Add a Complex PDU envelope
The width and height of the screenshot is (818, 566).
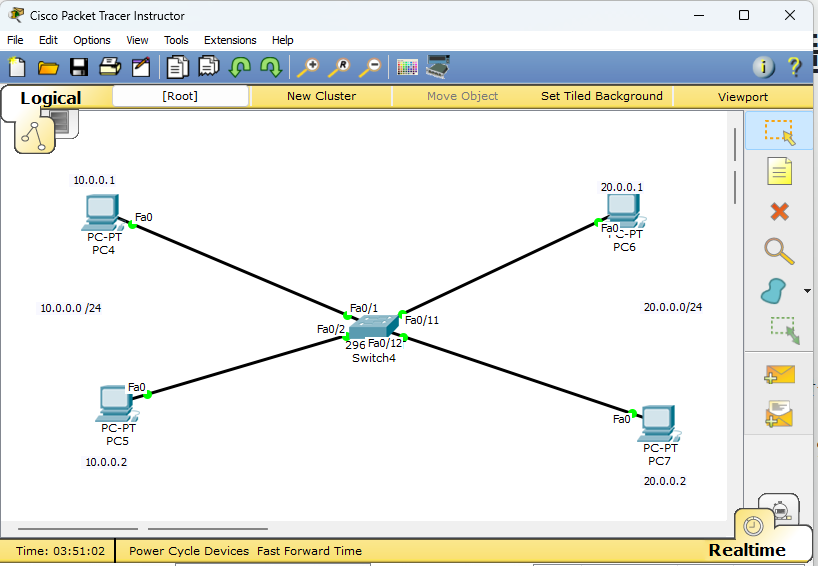coord(779,414)
